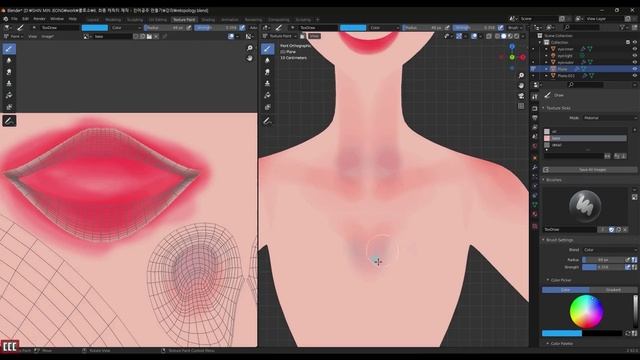
Task: Expand the Plane.001 tree item arrow
Action: click(x=547, y=76)
